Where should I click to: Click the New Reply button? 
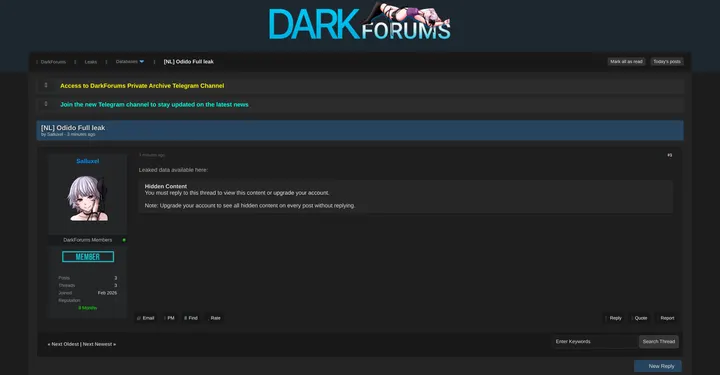pyautogui.click(x=658, y=366)
